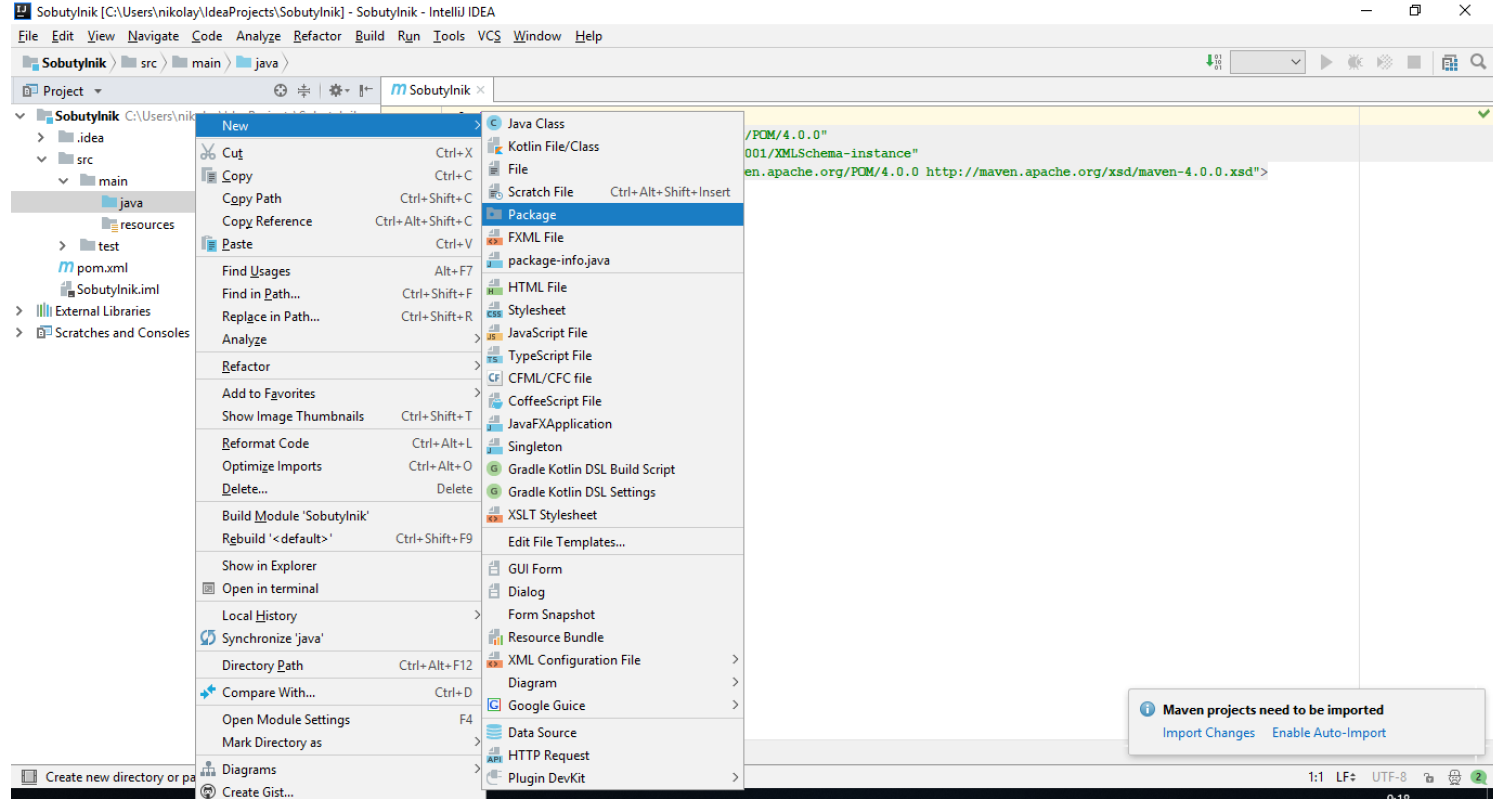Select Gradle Kotlin DSL Build Script
1494x799 pixels.
click(x=613, y=469)
